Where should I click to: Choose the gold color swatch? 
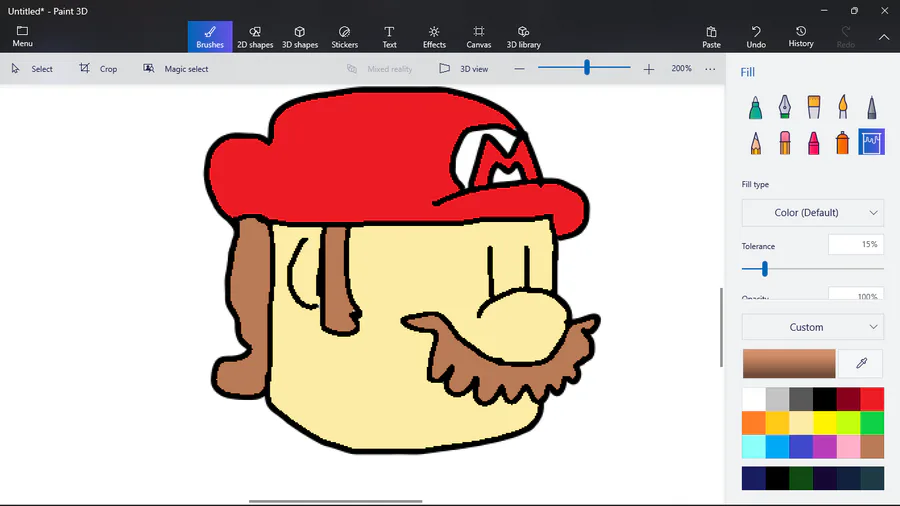point(777,423)
